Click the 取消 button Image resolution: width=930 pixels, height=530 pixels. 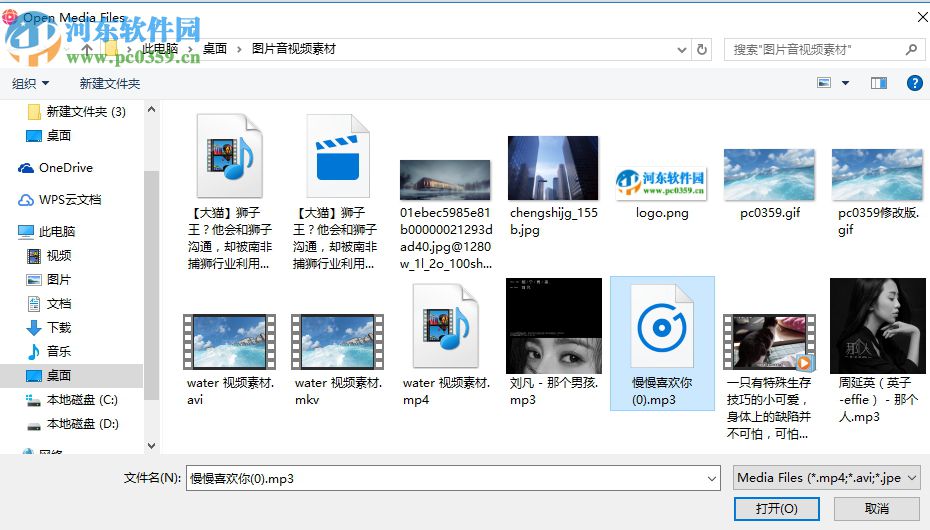(x=877, y=508)
